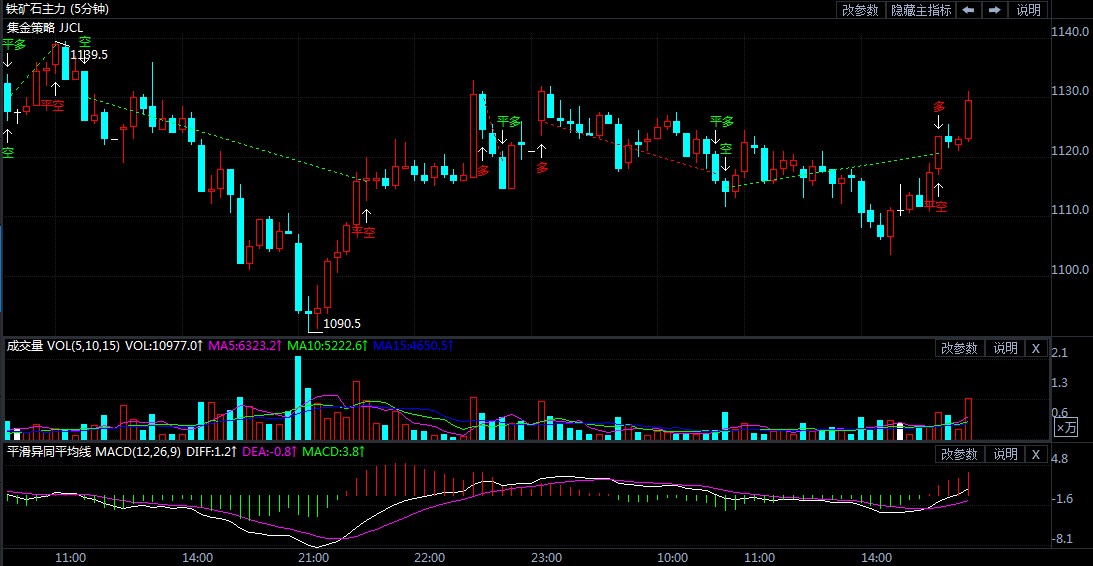
Task: Click 改参数 in the volume panel
Action: (959, 349)
